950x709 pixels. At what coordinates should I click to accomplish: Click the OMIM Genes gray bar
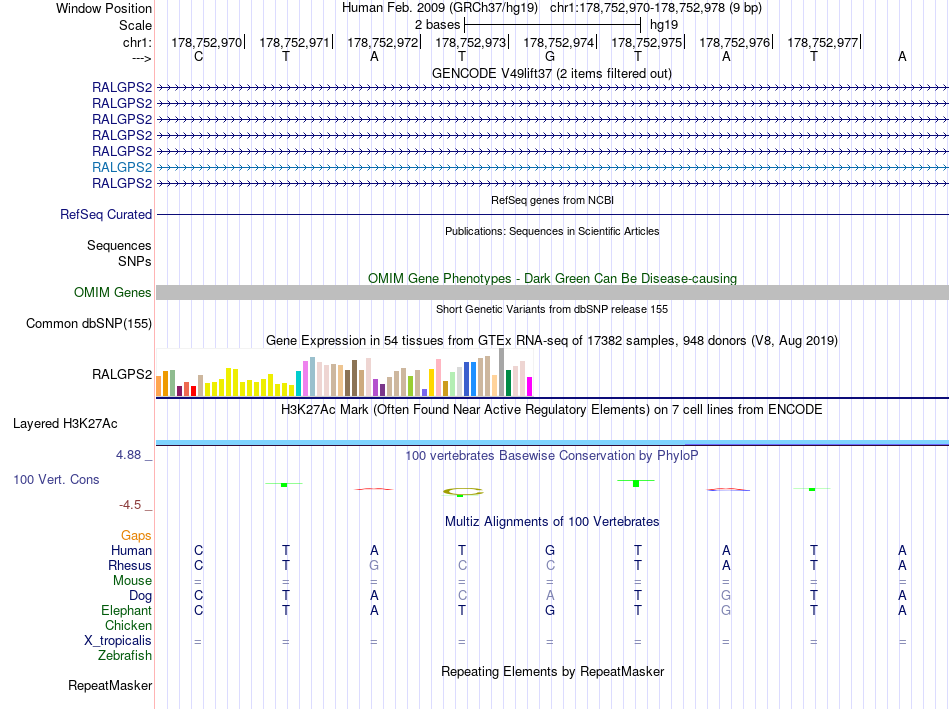[x=552, y=293]
